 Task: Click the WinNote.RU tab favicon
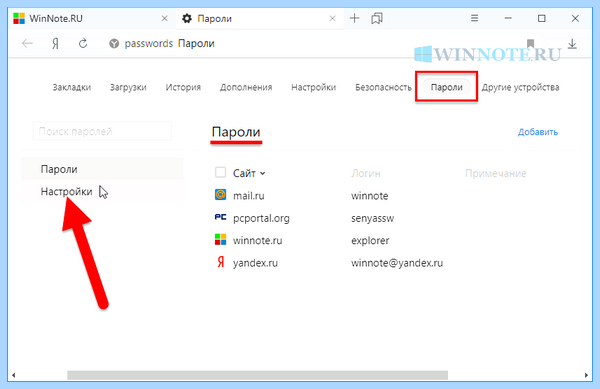(x=19, y=18)
